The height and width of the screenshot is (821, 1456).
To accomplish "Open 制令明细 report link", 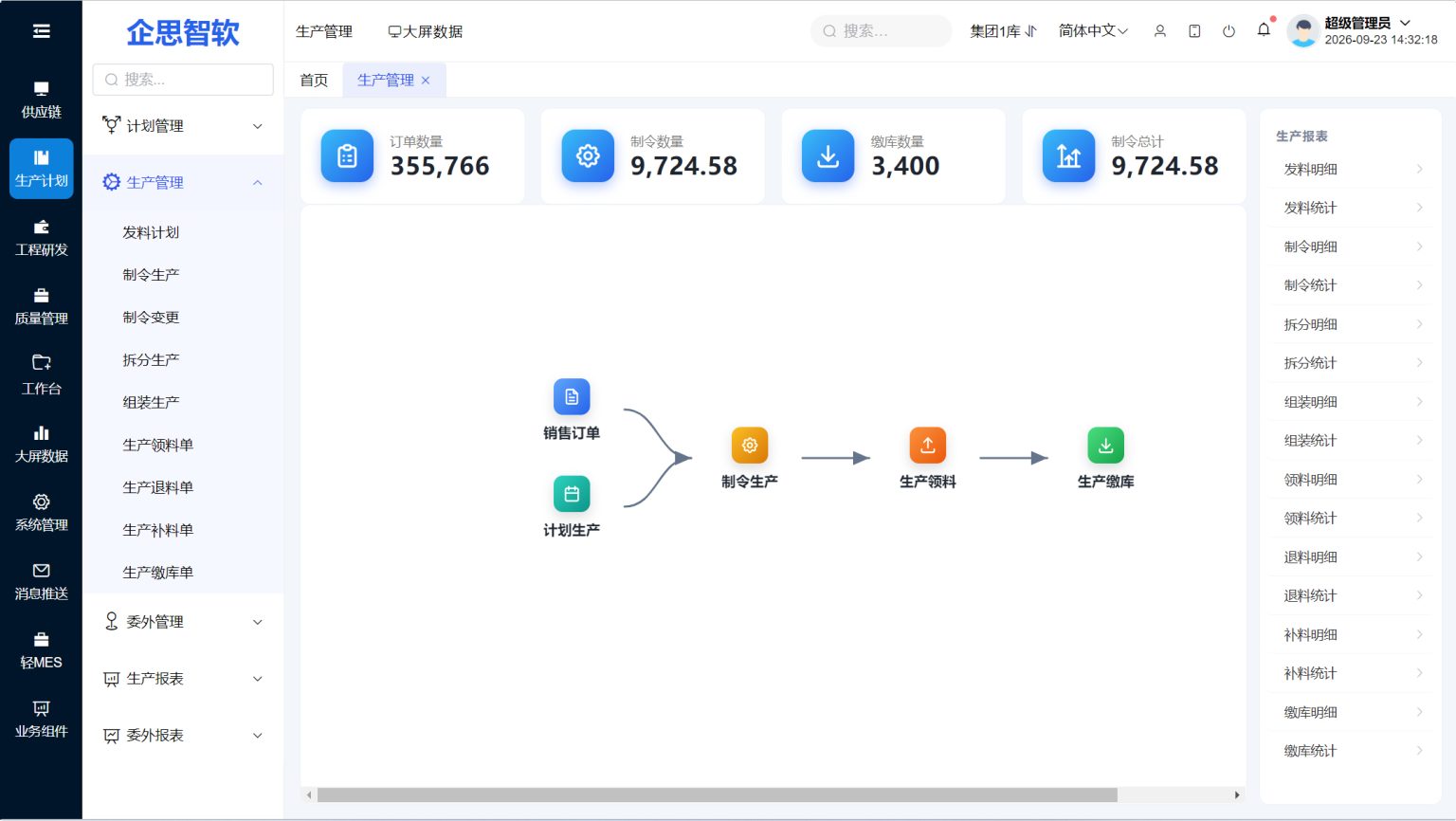I will point(1352,246).
